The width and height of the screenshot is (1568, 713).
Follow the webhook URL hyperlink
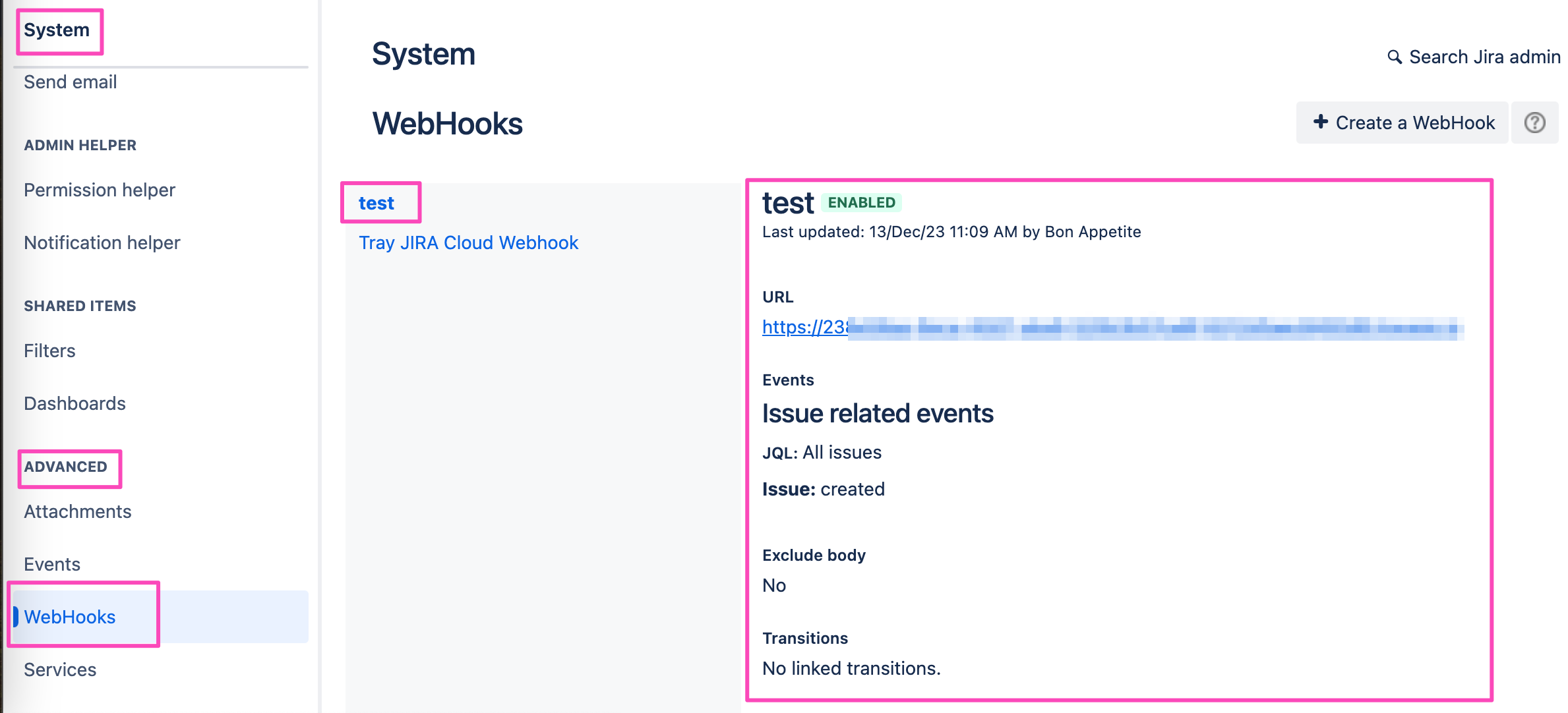click(x=804, y=327)
